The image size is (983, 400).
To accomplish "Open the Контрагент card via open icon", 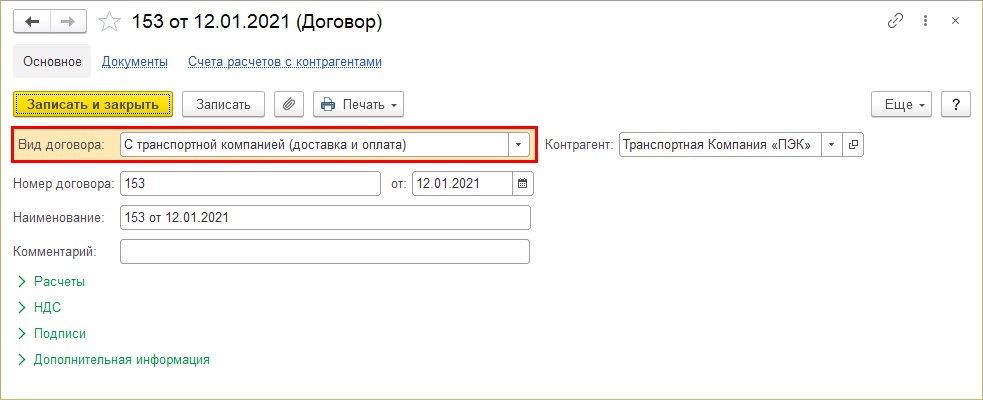I will click(x=853, y=145).
